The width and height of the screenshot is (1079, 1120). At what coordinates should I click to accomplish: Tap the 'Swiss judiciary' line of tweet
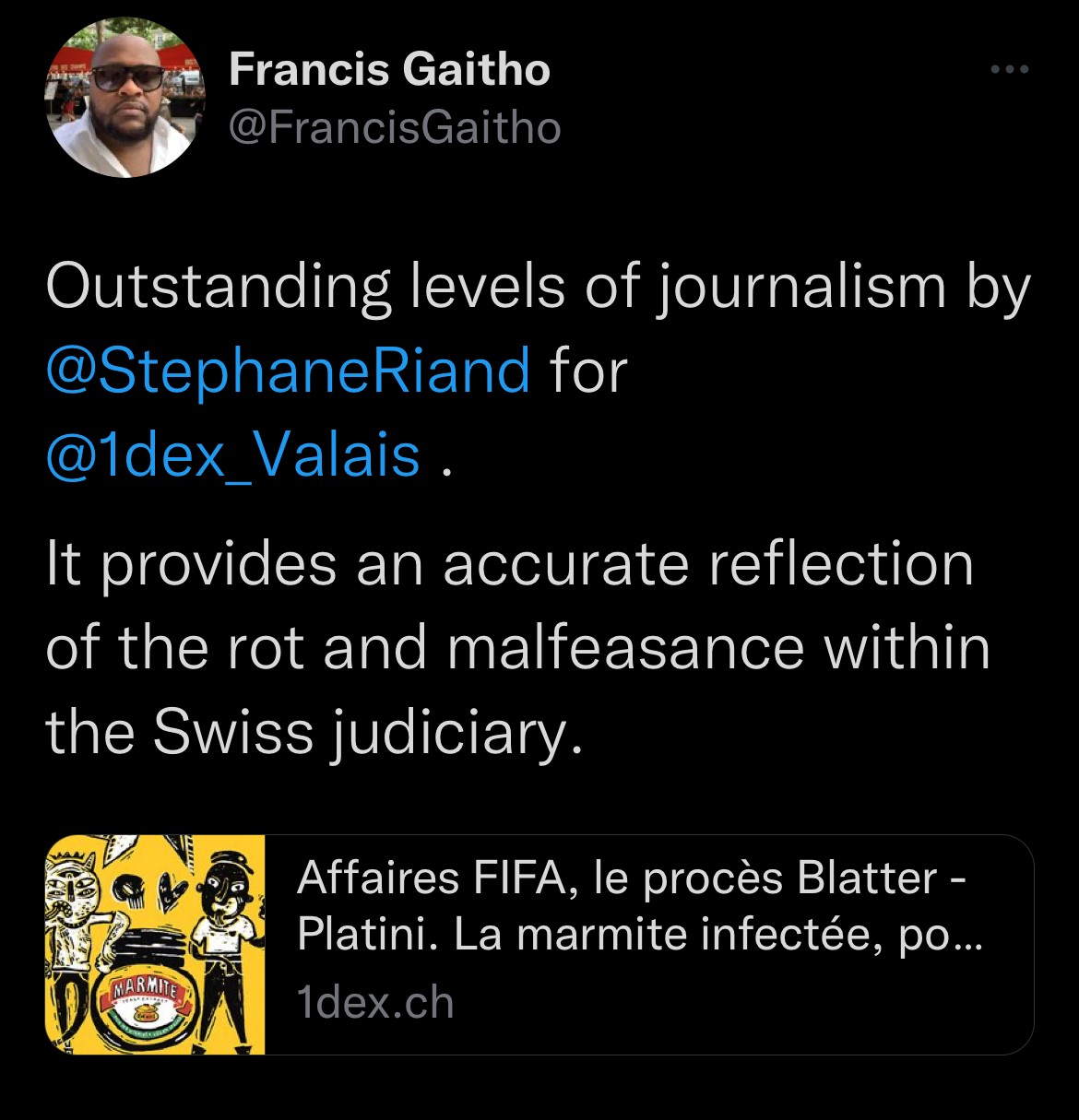coord(315,731)
